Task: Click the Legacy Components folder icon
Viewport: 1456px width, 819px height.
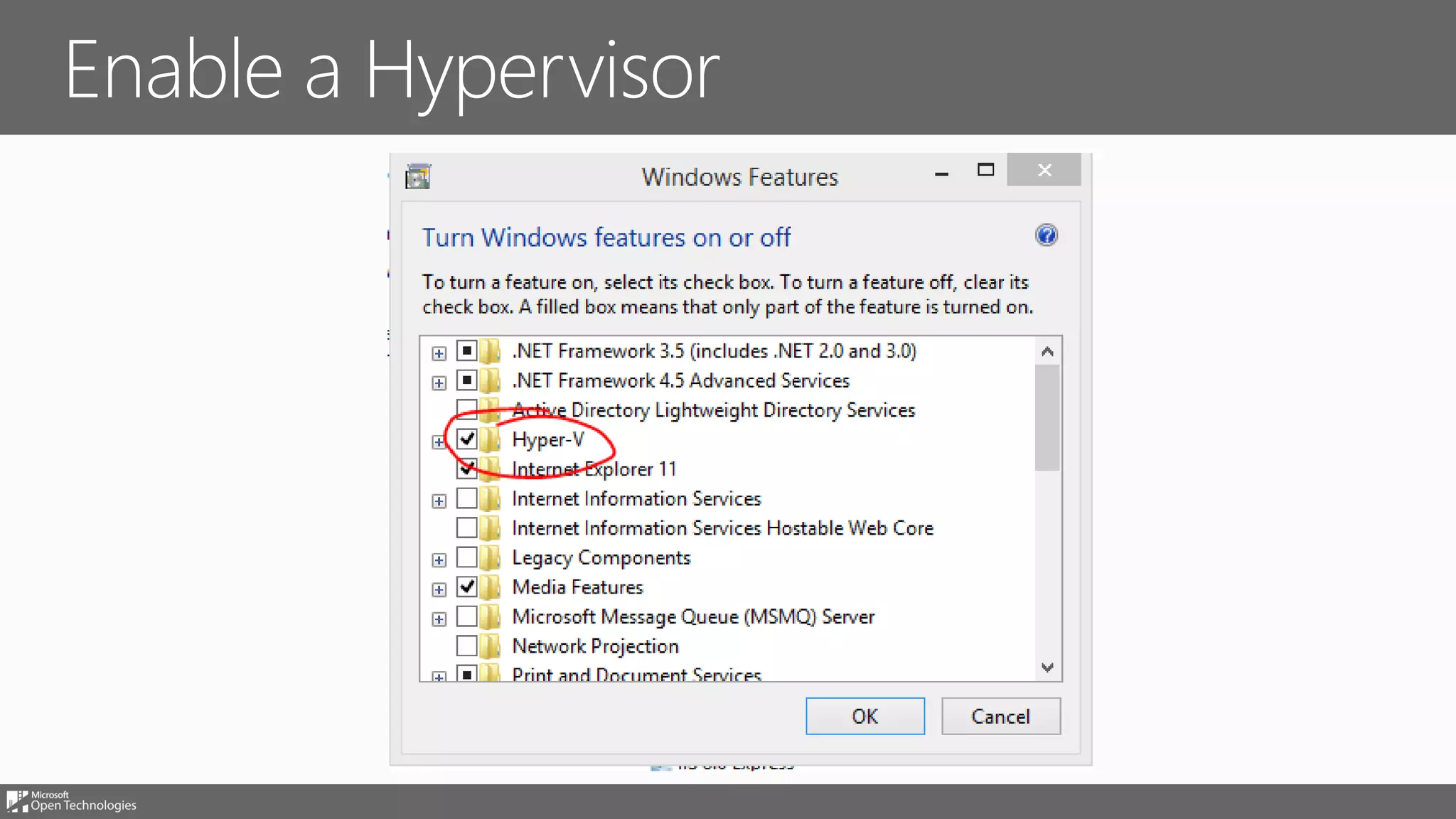Action: [x=490, y=558]
